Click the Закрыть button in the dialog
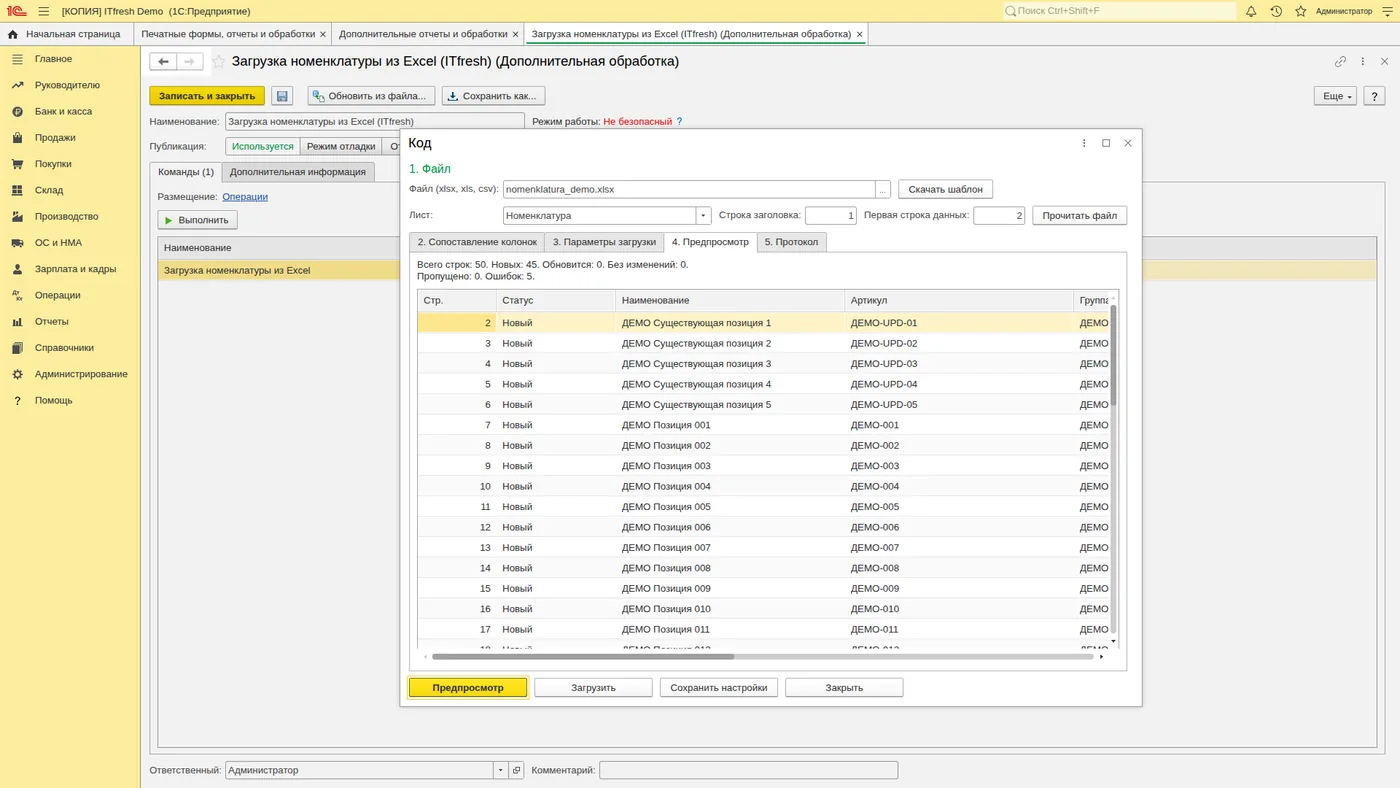 tap(844, 688)
